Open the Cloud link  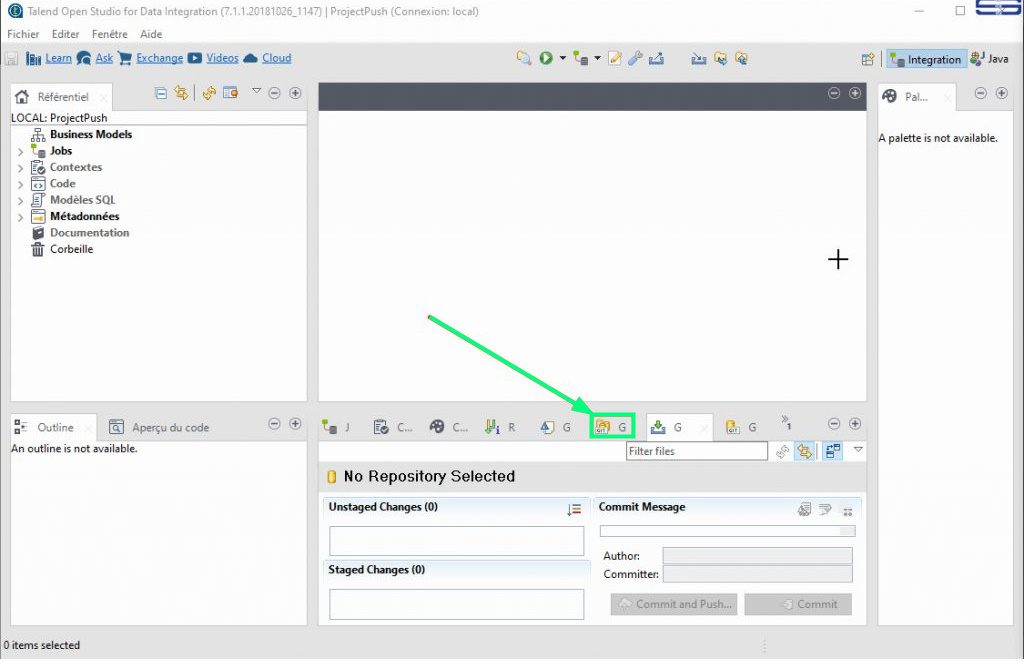pyautogui.click(x=276, y=58)
